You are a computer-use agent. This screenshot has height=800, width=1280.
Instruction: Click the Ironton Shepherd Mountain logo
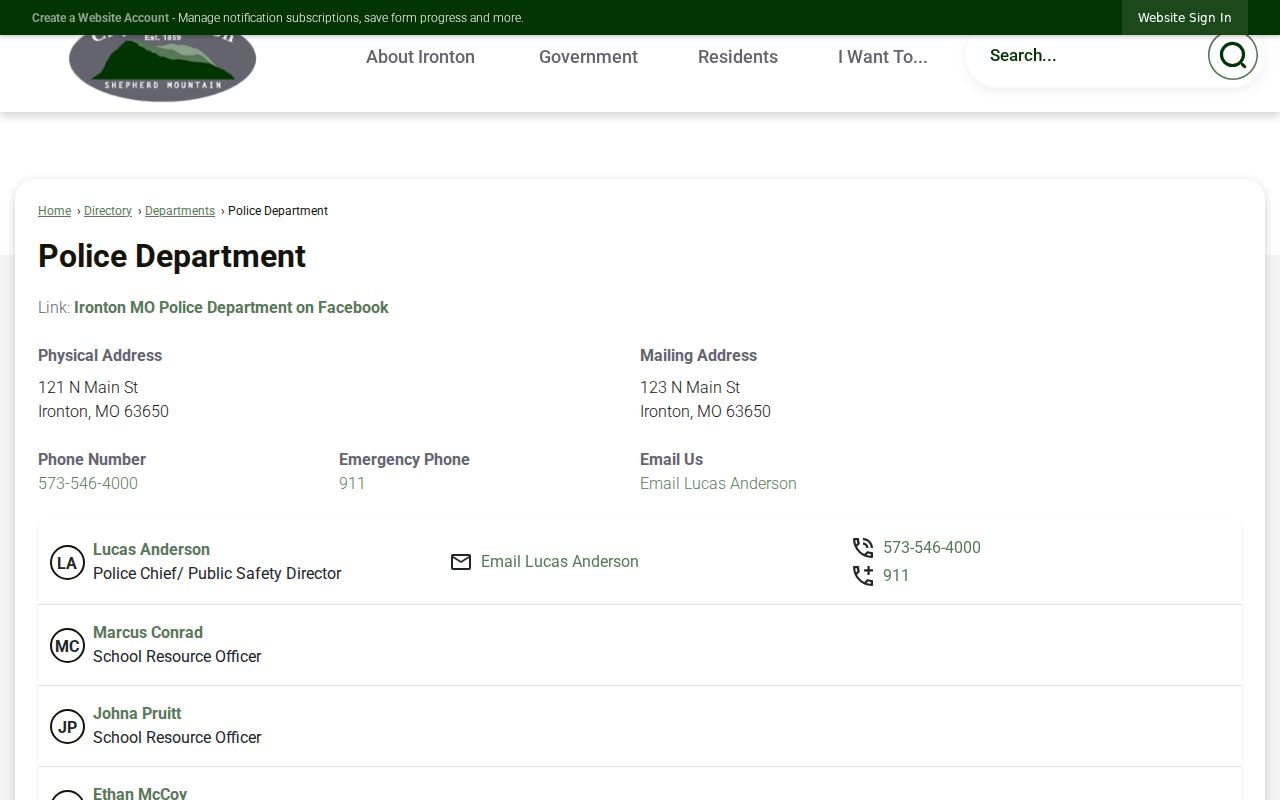pyautogui.click(x=162, y=68)
